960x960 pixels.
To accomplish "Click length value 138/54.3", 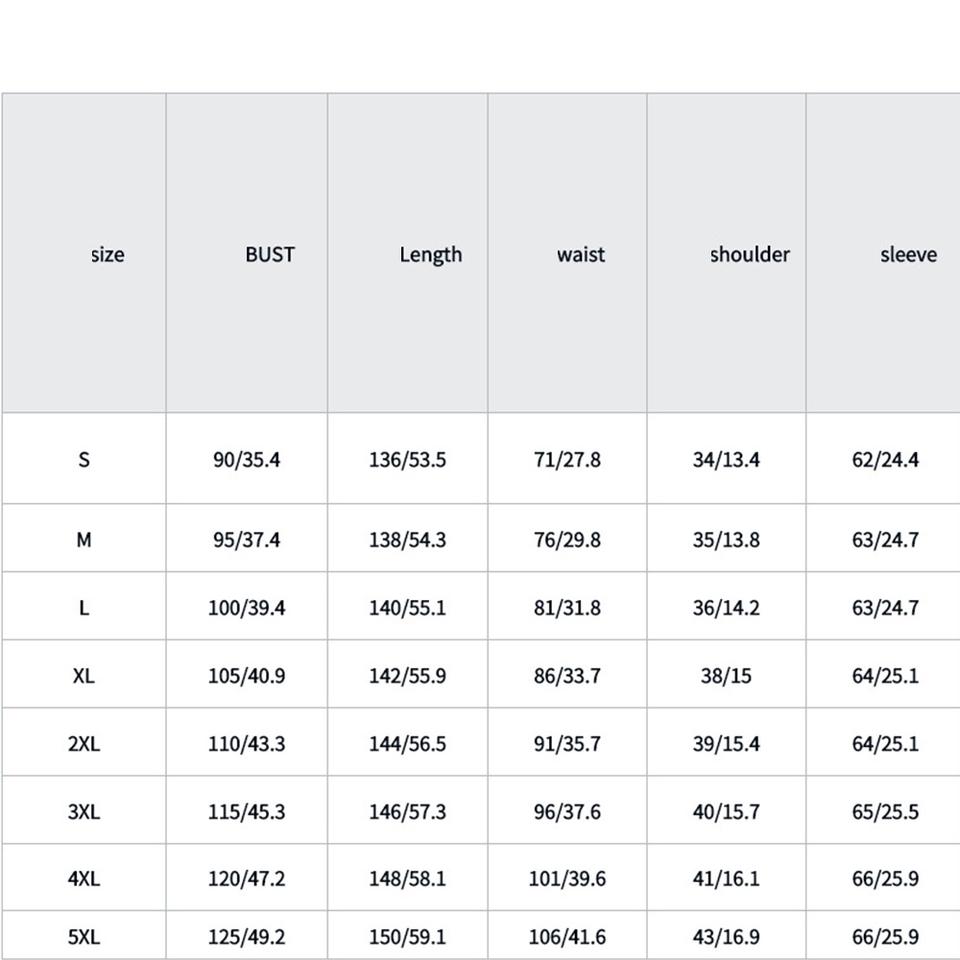I will 407,540.
